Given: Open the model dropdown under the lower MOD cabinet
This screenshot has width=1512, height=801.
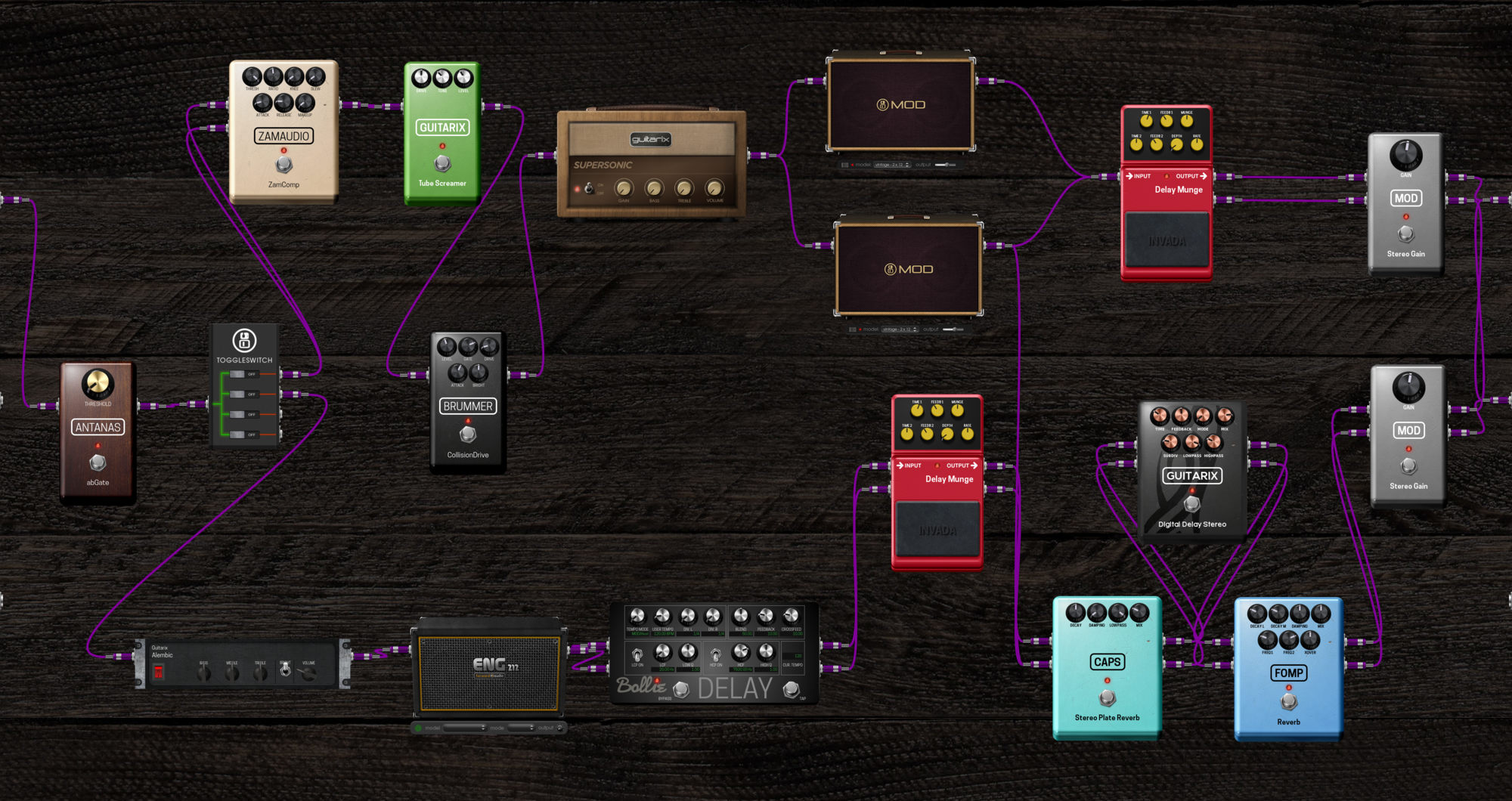Looking at the screenshot, I should pyautogui.click(x=900, y=329).
